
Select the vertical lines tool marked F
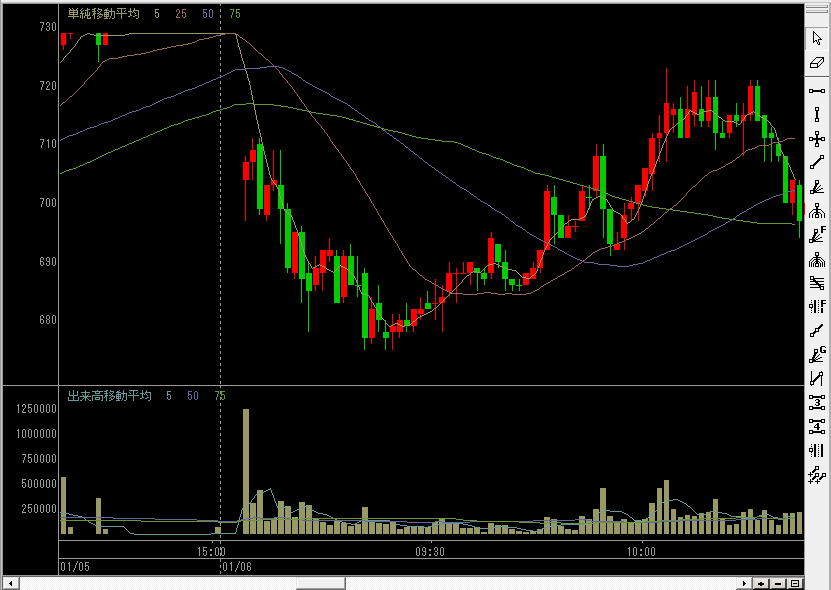coord(817,306)
